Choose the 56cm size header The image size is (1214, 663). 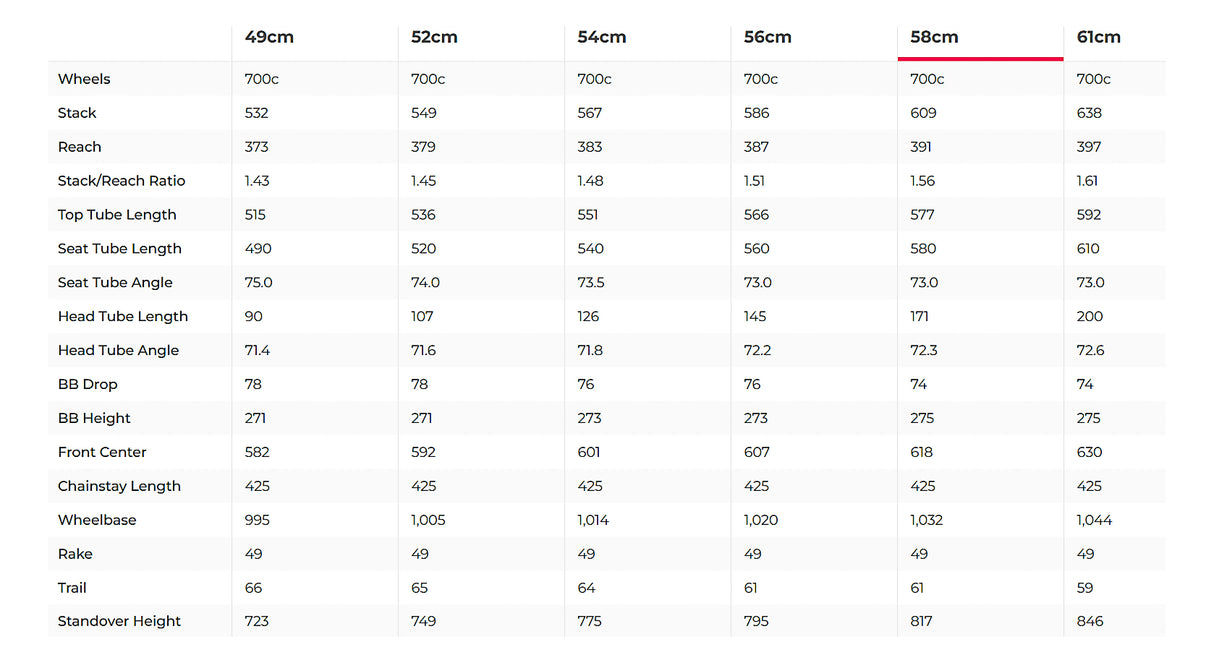pyautogui.click(x=768, y=37)
